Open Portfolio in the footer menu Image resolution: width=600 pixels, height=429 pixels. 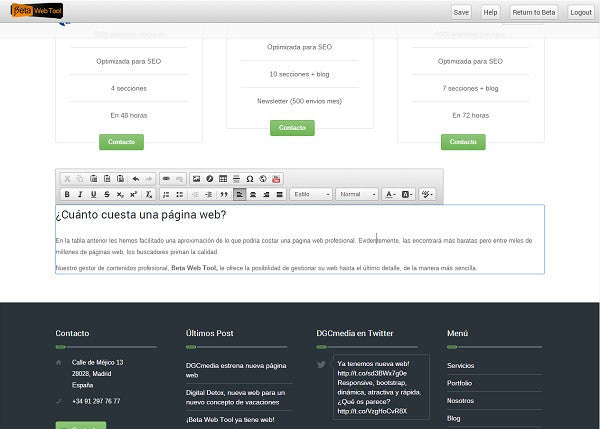pyautogui.click(x=460, y=383)
